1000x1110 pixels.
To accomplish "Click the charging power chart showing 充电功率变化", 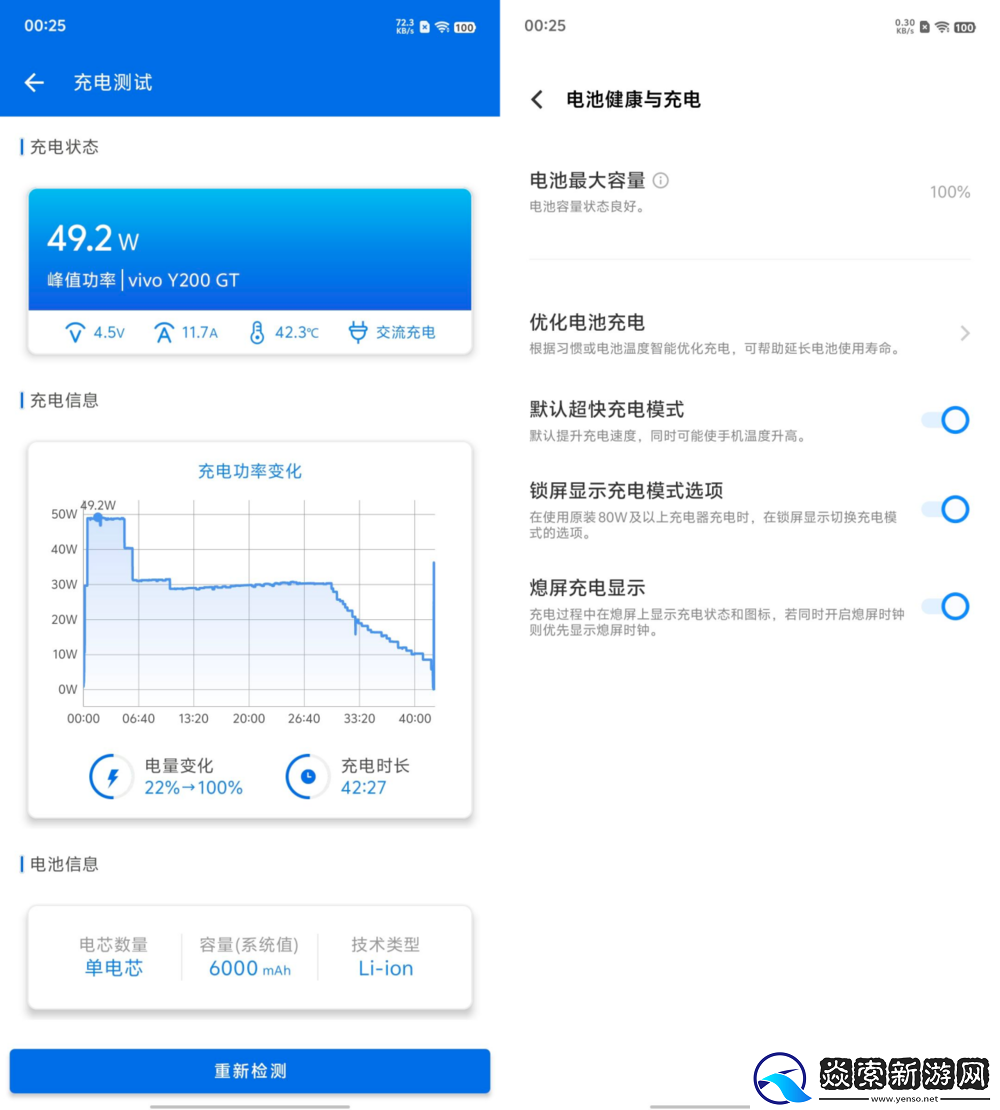I will coord(249,590).
